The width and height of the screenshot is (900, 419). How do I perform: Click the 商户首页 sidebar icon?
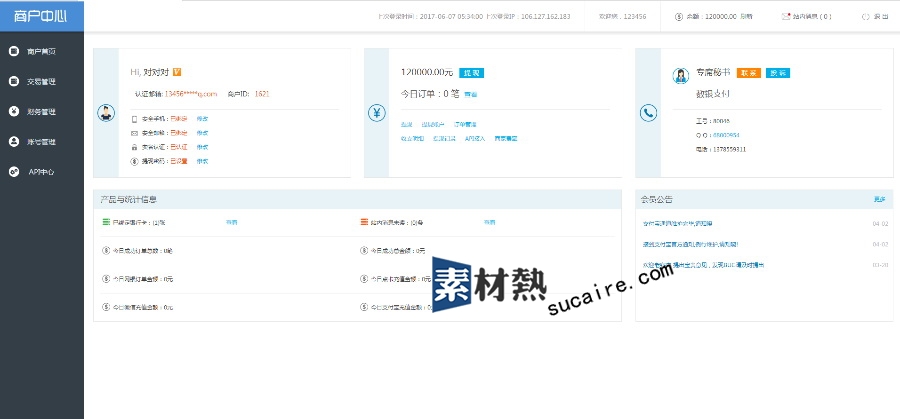(14, 50)
